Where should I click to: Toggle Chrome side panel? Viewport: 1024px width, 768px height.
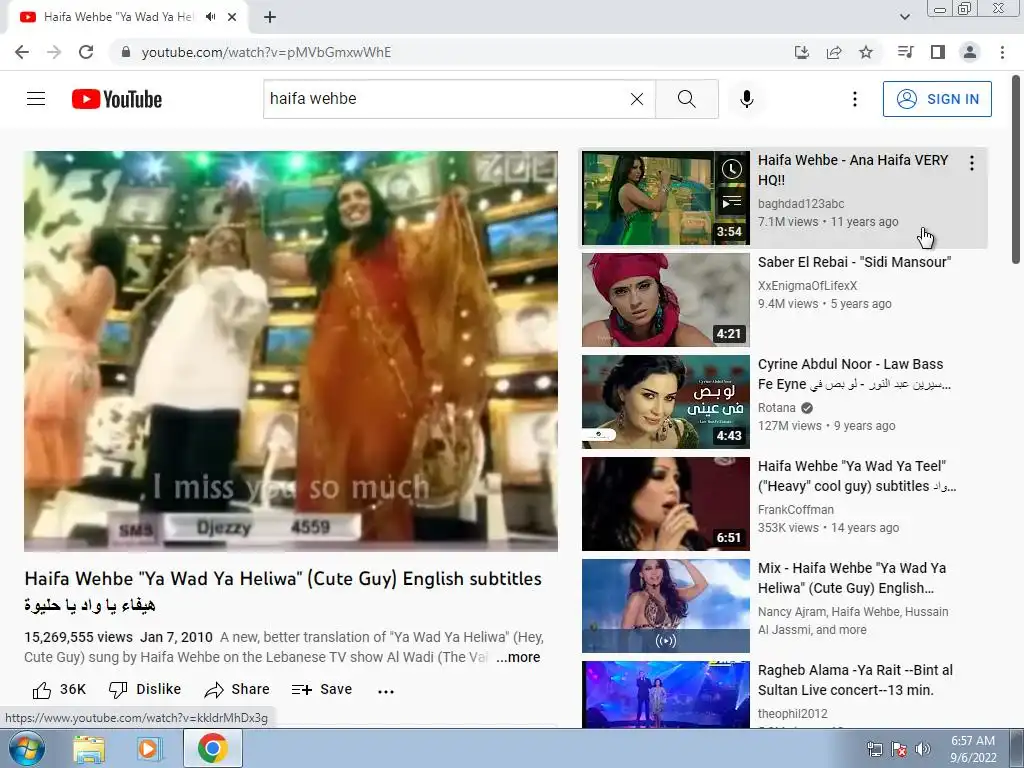(x=938, y=52)
